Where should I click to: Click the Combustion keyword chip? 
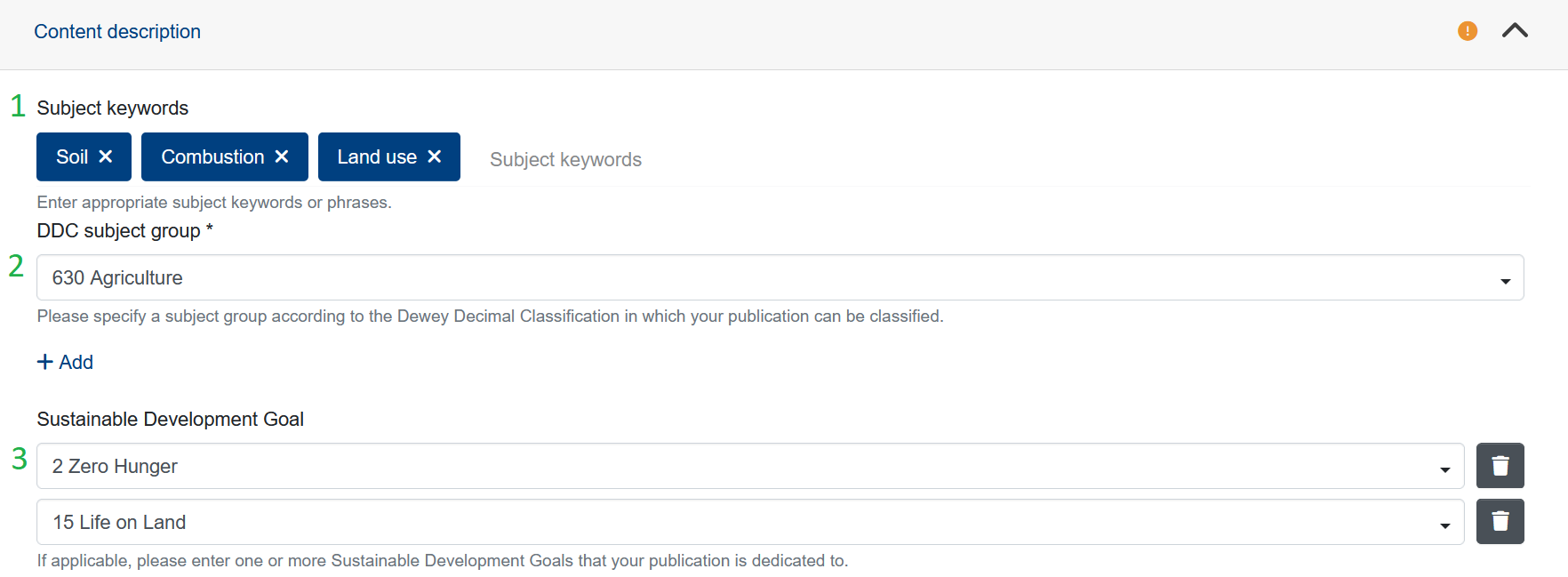coord(212,156)
